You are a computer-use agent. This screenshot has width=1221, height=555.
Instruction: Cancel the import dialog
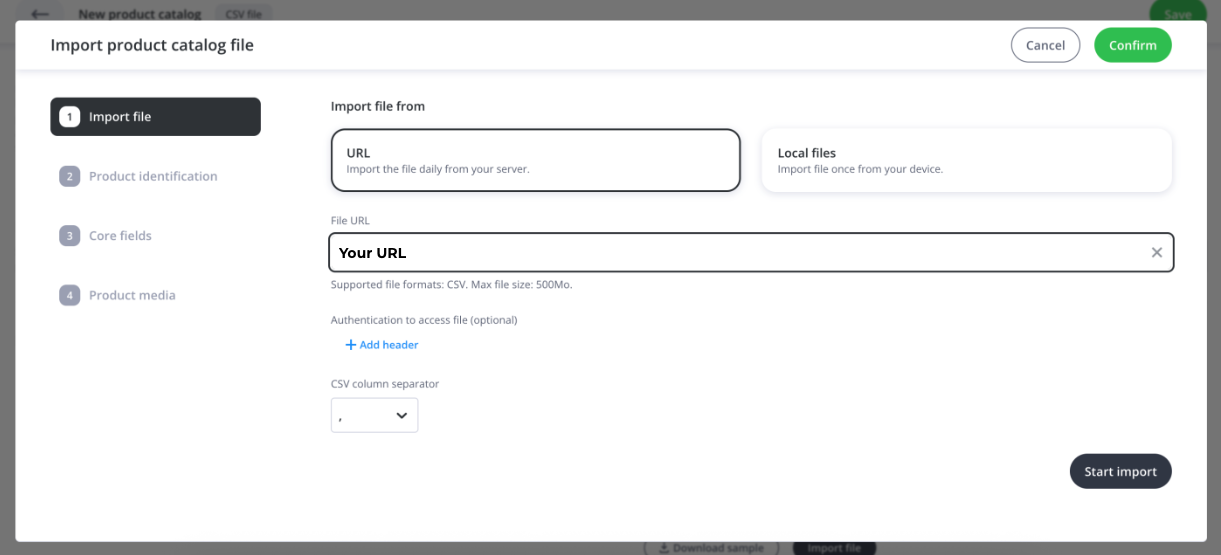[1045, 45]
